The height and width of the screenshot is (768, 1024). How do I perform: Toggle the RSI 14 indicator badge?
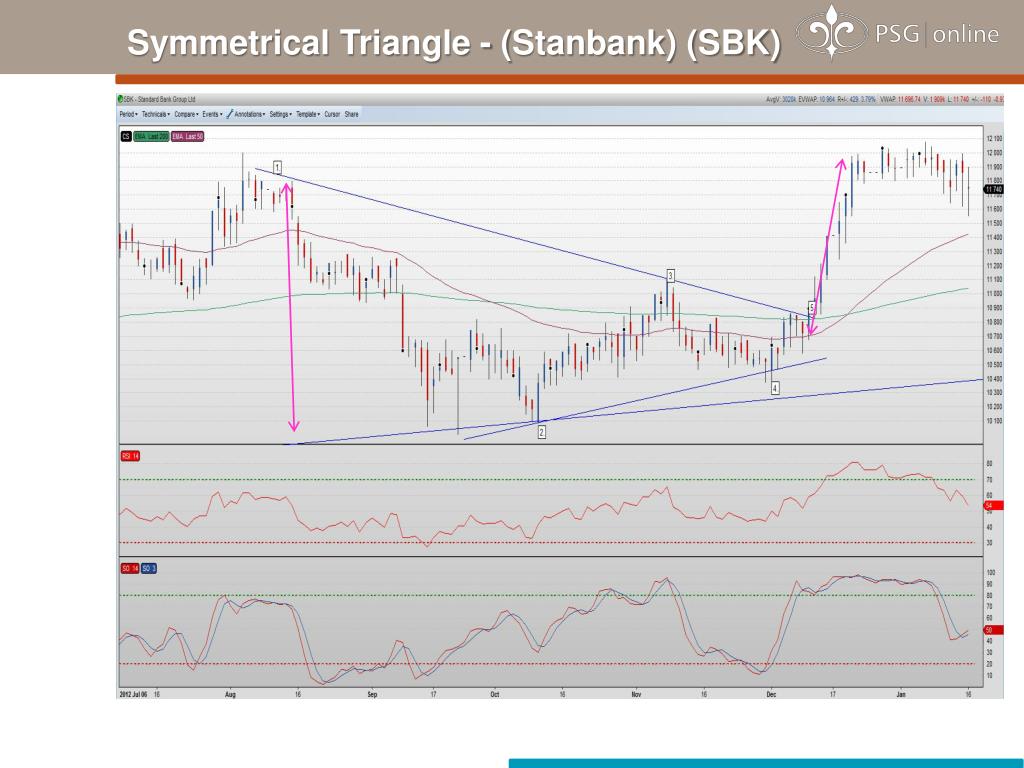click(x=131, y=456)
